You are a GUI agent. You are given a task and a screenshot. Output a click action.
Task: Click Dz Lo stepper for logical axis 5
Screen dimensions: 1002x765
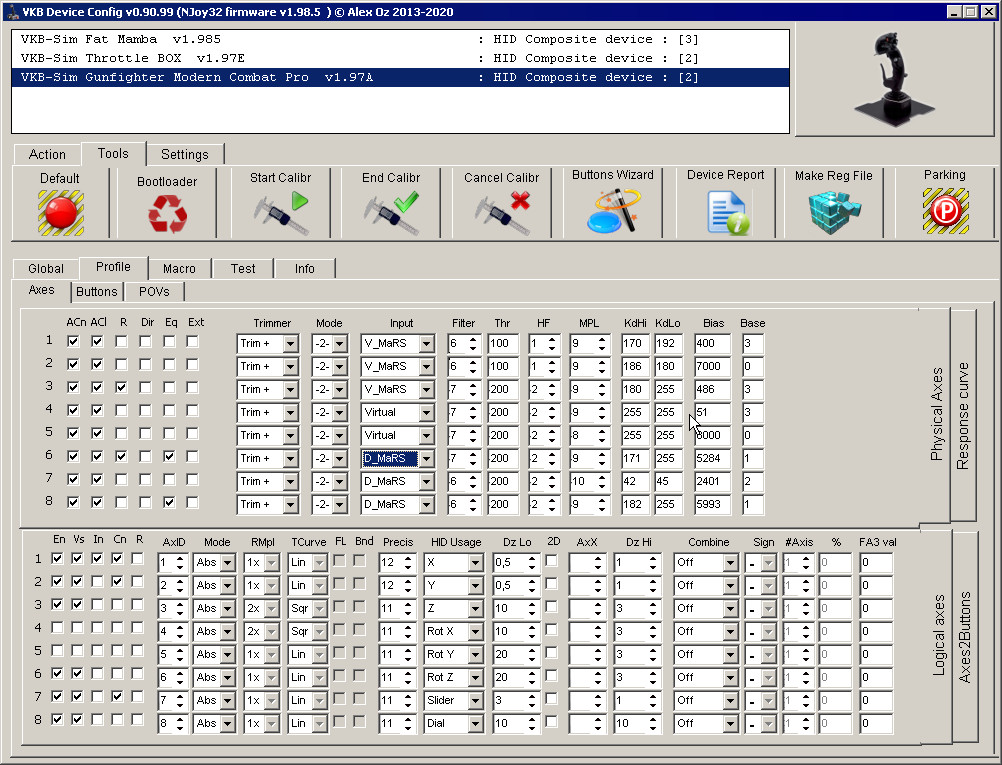coord(532,654)
